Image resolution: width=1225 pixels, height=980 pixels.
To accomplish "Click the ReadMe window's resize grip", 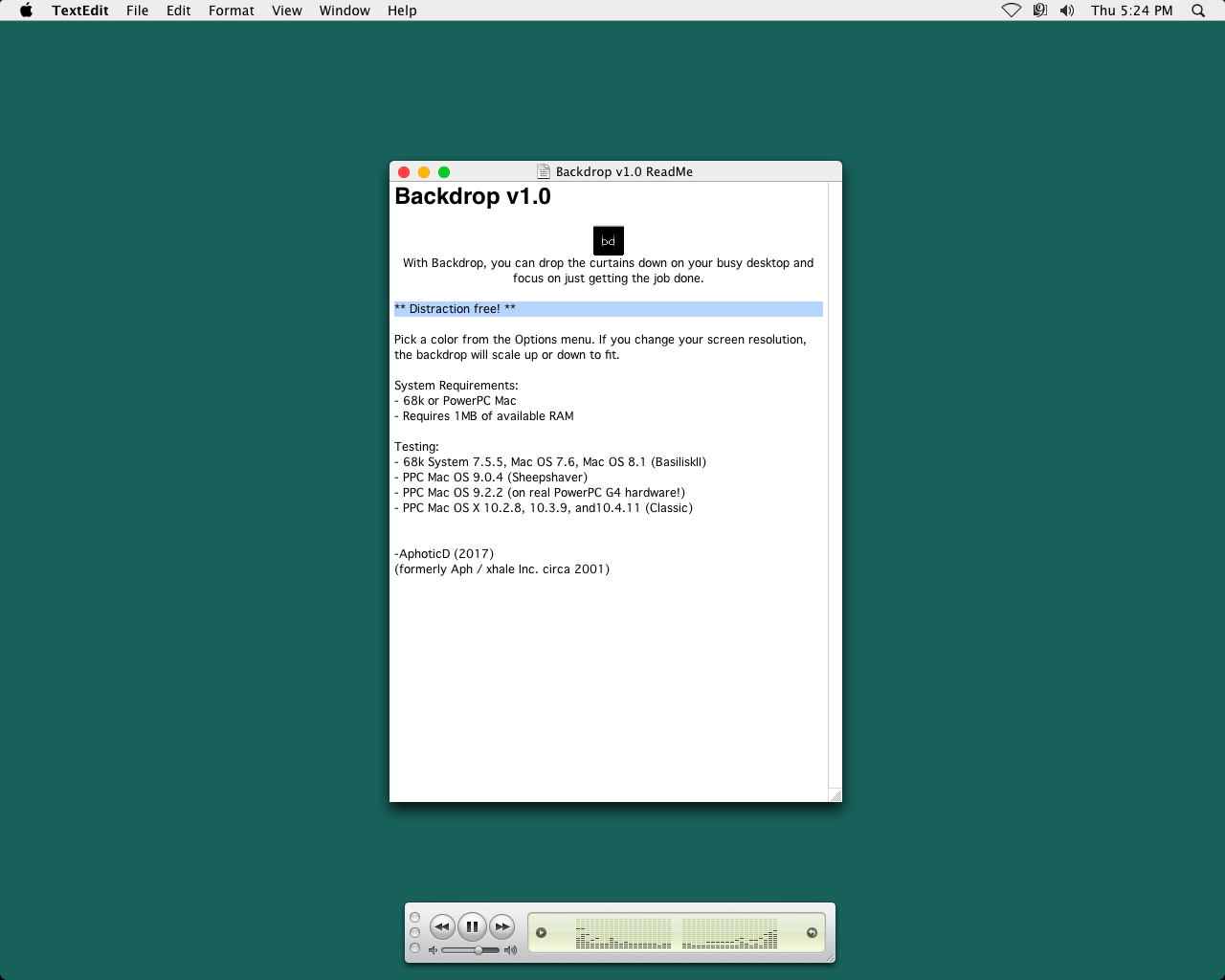I will tap(835, 795).
